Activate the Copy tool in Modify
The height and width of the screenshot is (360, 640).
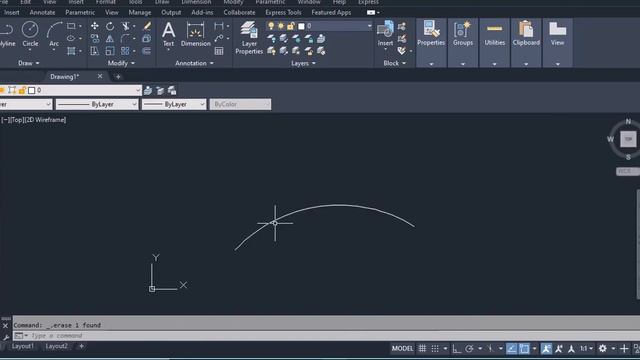pos(95,39)
